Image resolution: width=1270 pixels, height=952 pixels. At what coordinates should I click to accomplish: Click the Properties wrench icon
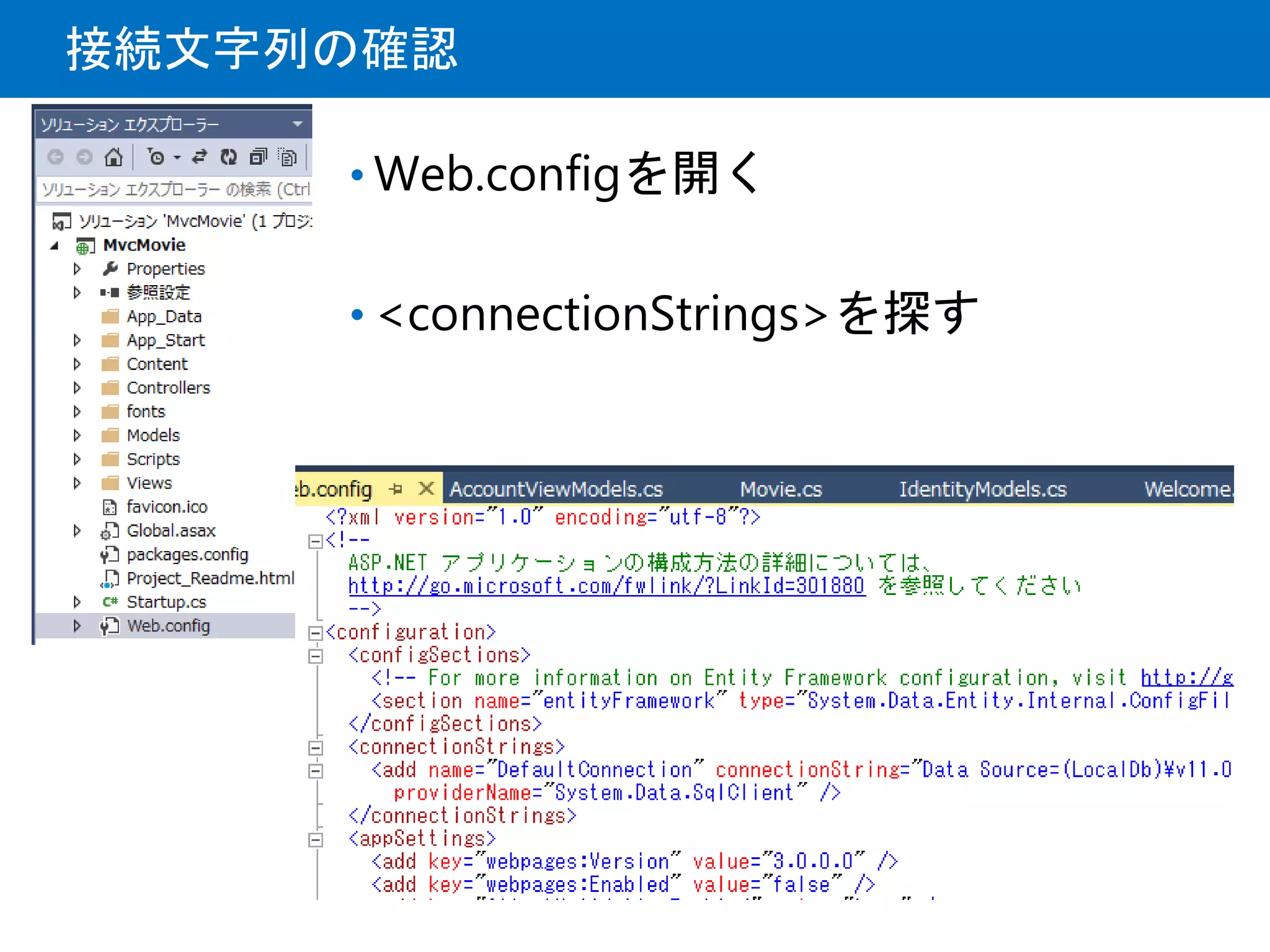(110, 269)
